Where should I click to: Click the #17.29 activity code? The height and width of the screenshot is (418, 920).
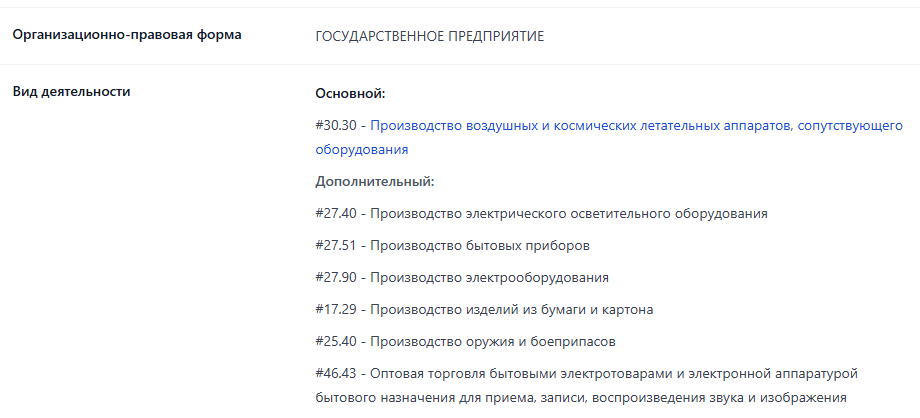[x=336, y=309]
